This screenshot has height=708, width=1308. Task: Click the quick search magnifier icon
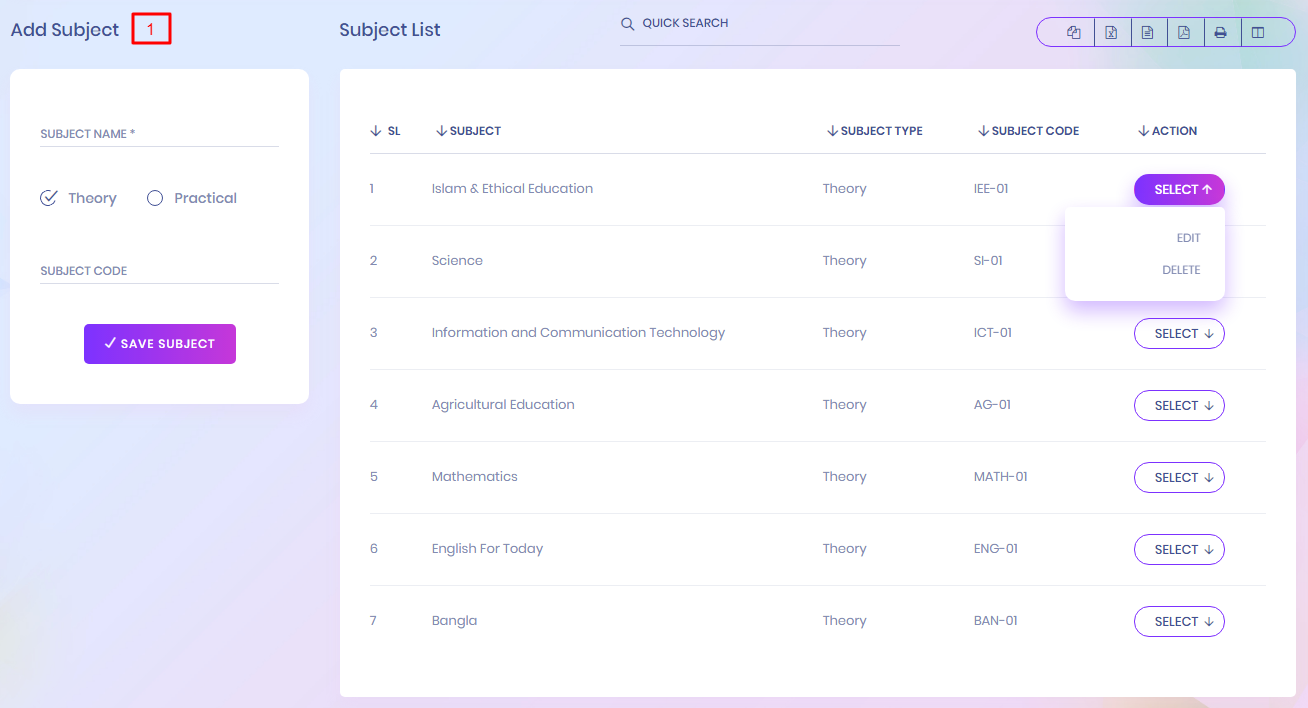point(628,24)
